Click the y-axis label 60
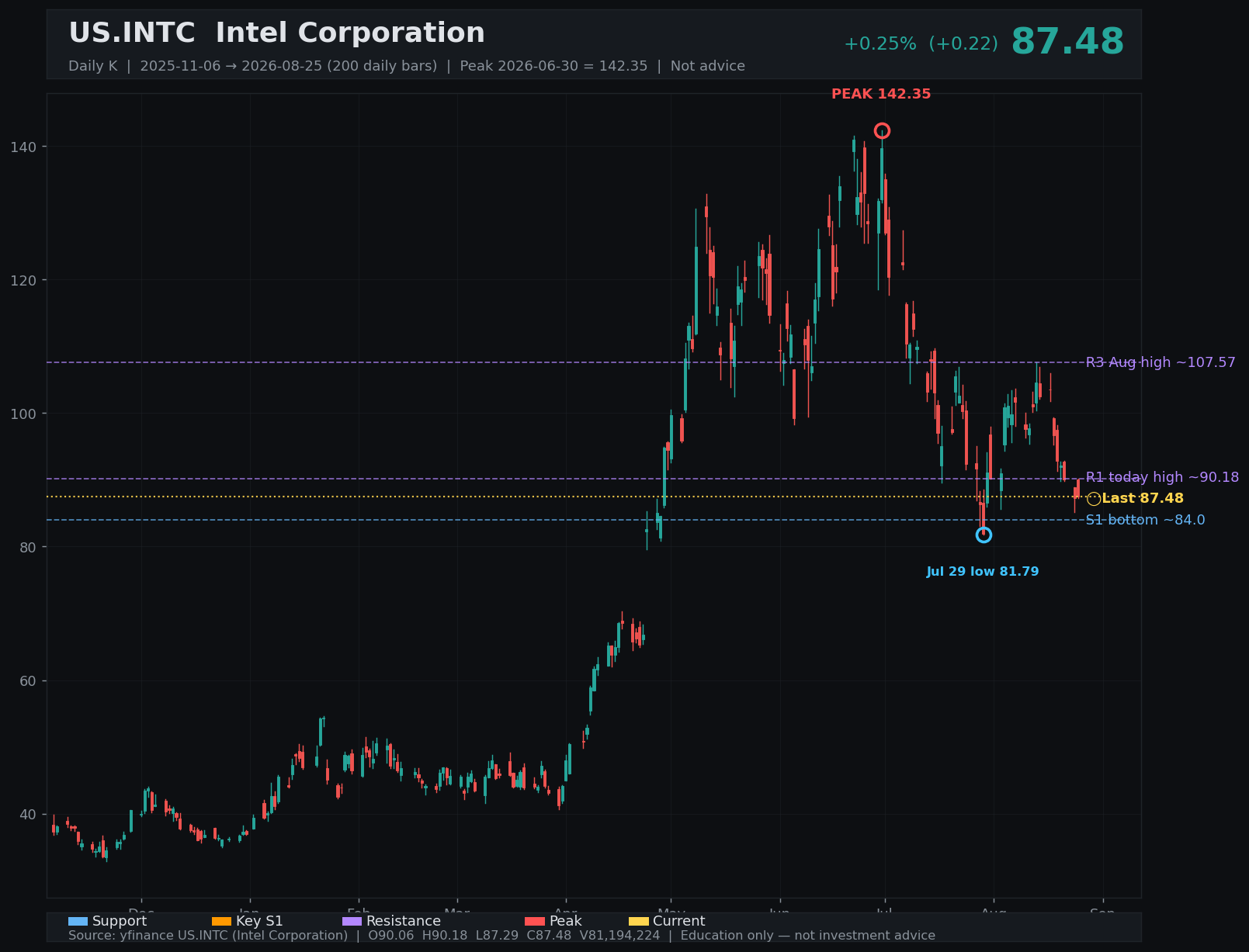Image resolution: width=1249 pixels, height=952 pixels. coord(29,680)
